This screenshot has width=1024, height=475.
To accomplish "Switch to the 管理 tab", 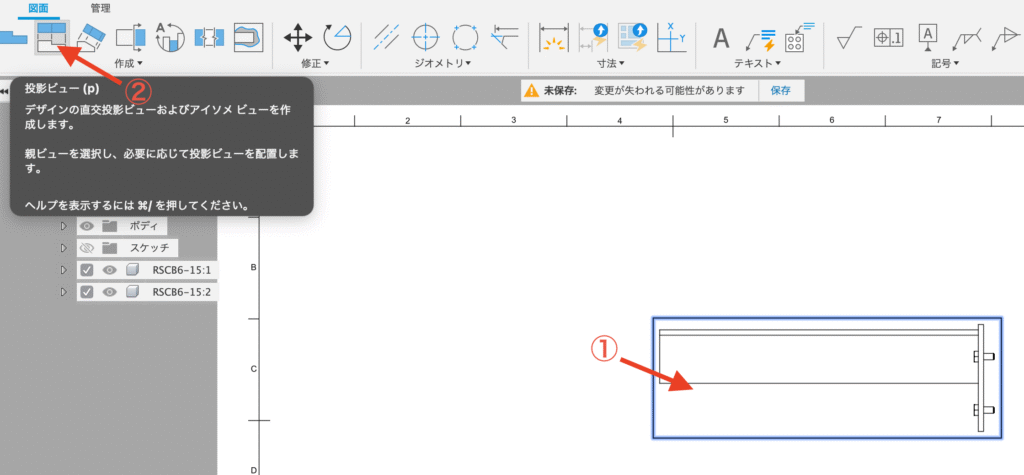I will point(100,8).
